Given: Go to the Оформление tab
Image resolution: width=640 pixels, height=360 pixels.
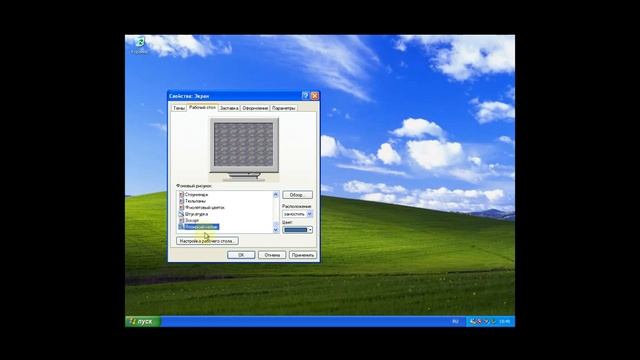Looking at the screenshot, I should 255,108.
